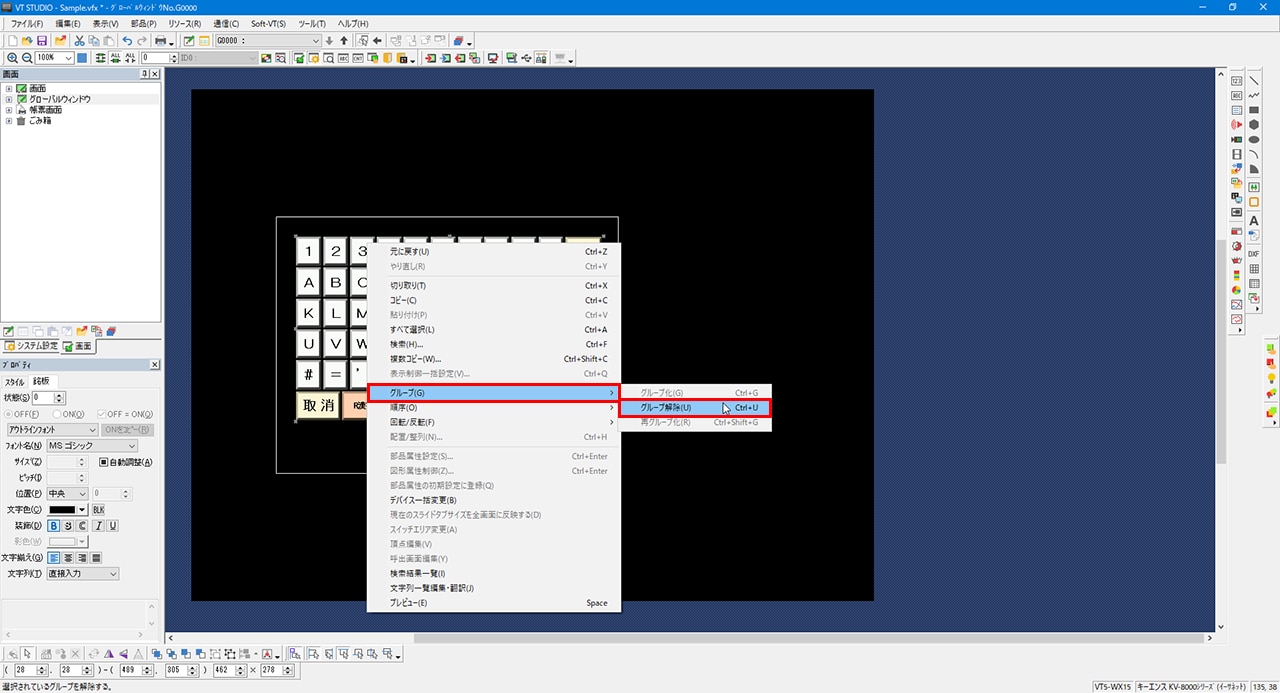
Task: Click the Zoom Out magnifier icon
Action: coord(26,58)
